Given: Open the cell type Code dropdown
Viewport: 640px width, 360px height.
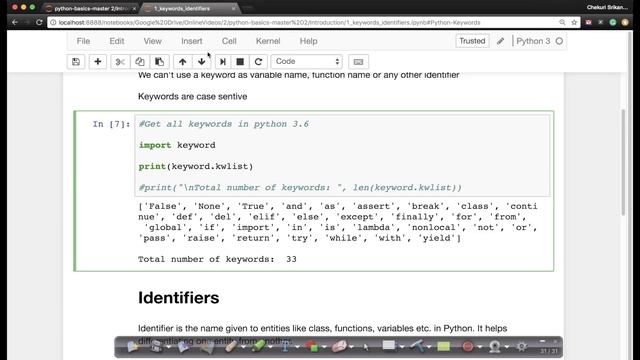Looking at the screenshot, I should pyautogui.click(x=307, y=61).
